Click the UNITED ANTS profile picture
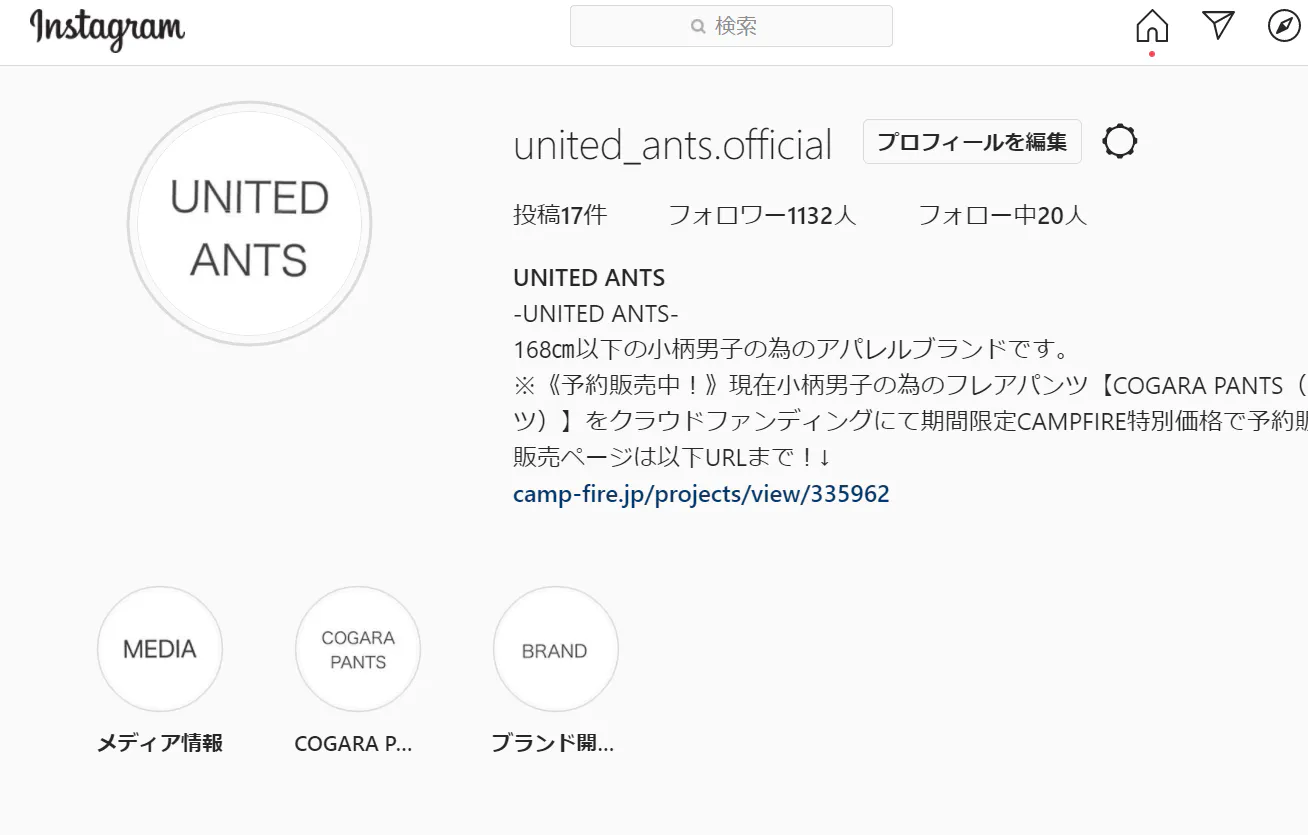The width and height of the screenshot is (1308, 835). click(x=250, y=224)
